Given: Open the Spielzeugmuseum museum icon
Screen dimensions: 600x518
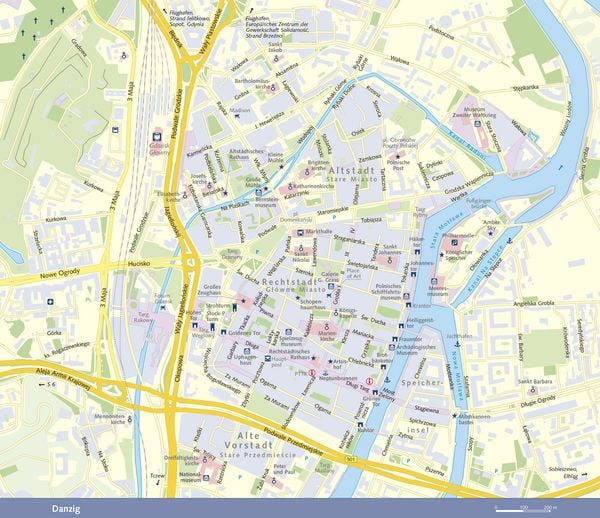Looking at the screenshot, I should click(288, 332).
